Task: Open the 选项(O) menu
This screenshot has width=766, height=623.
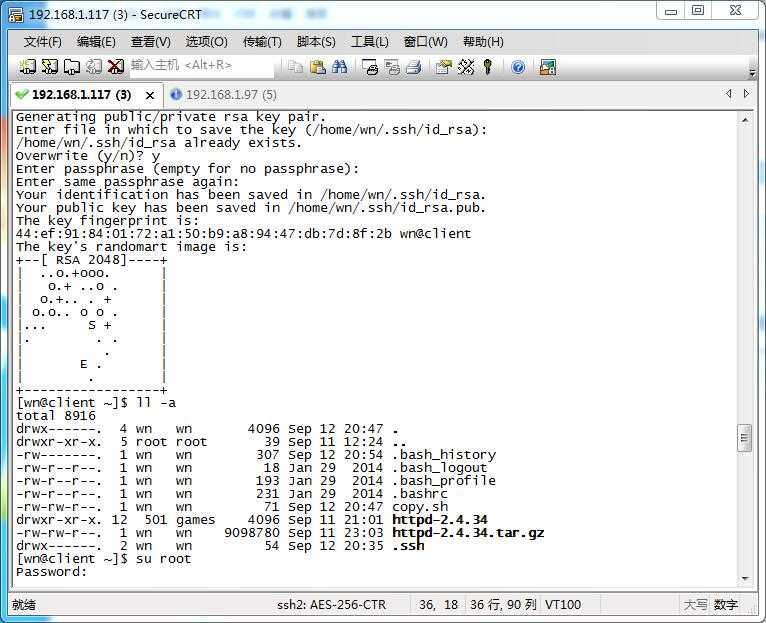Action: tap(206, 42)
